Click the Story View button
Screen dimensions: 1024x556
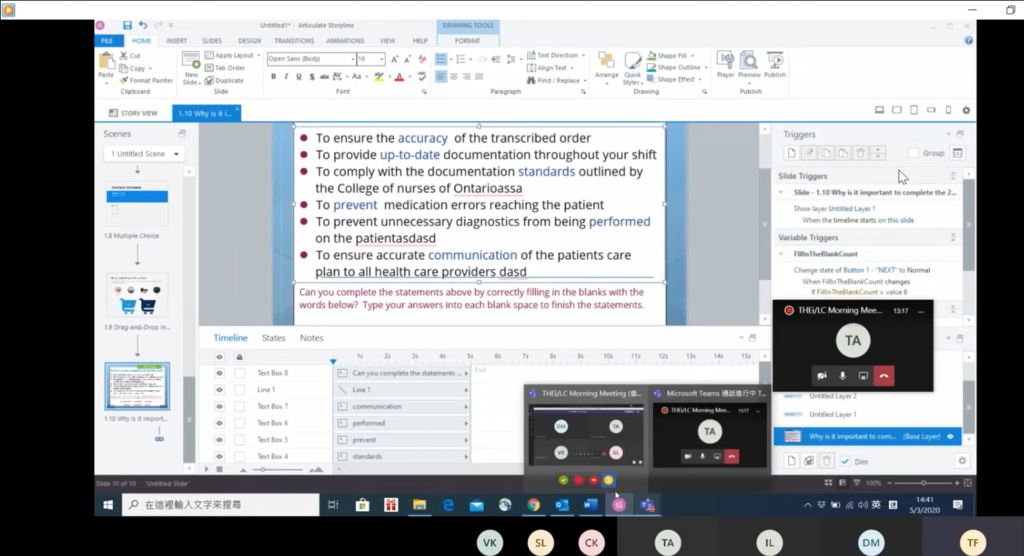[x=134, y=113]
